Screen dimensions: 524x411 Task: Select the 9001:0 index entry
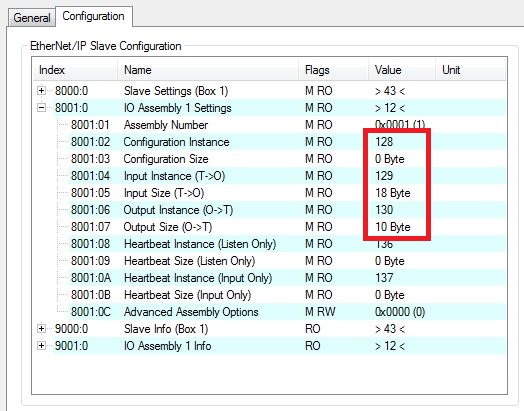pyautogui.click(x=72, y=346)
